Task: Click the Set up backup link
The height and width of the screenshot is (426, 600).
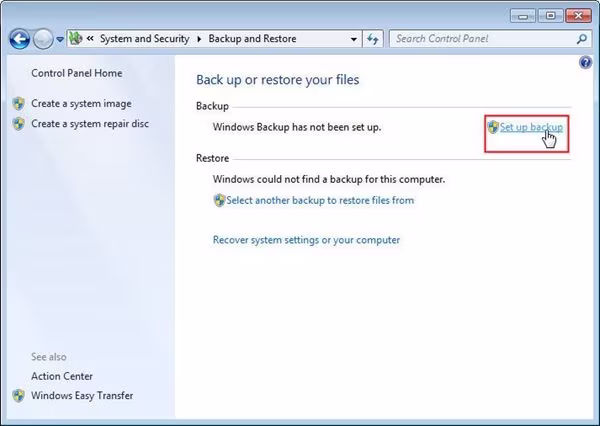Action: click(x=531, y=127)
